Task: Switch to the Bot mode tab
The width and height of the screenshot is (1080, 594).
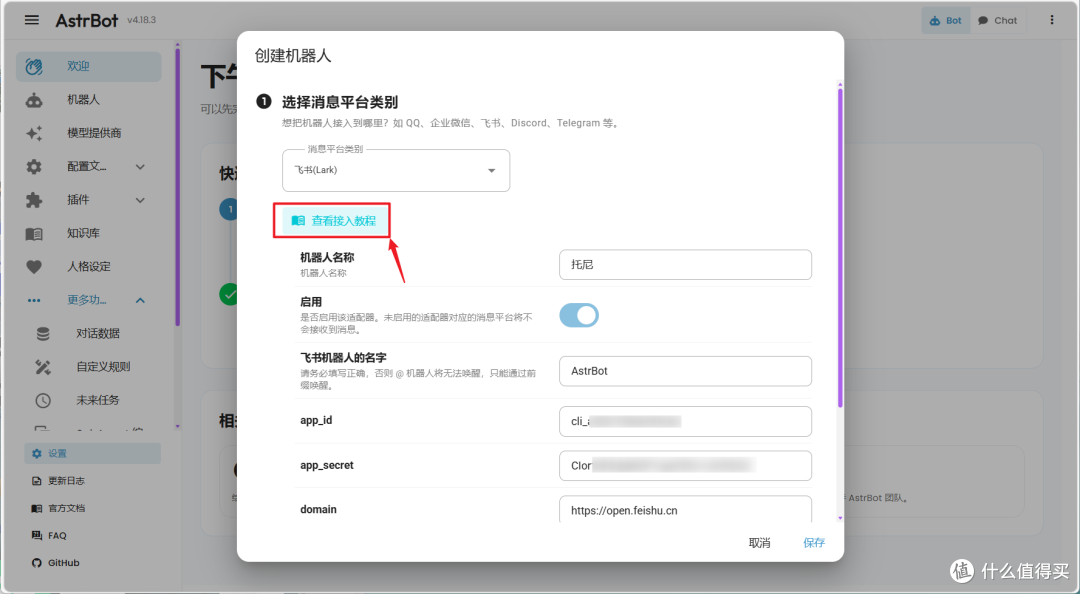Action: pos(946,21)
